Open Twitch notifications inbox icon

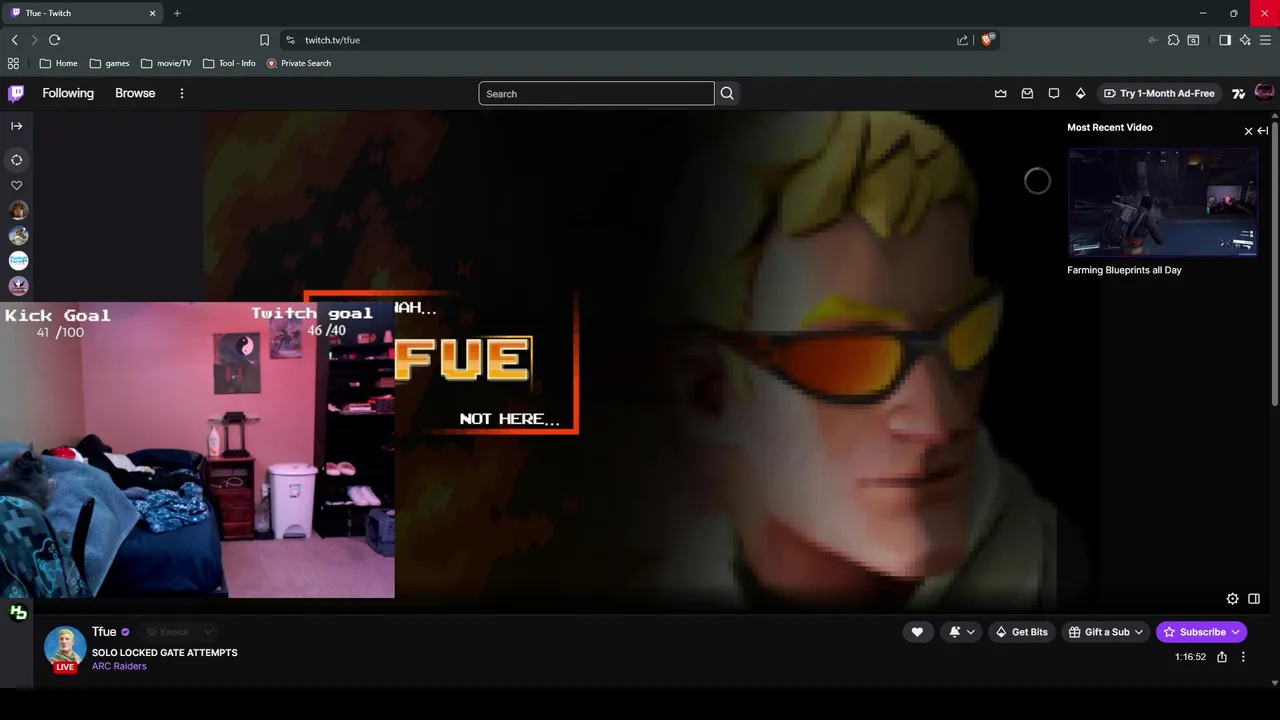(1027, 93)
